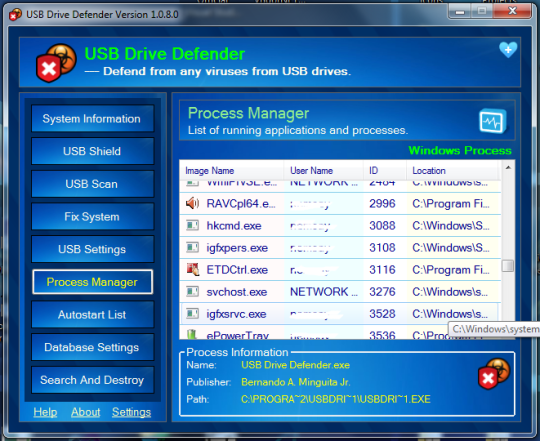Viewport: 540px width, 441px height.
Task: Select the Process Manager section
Action: click(93, 282)
